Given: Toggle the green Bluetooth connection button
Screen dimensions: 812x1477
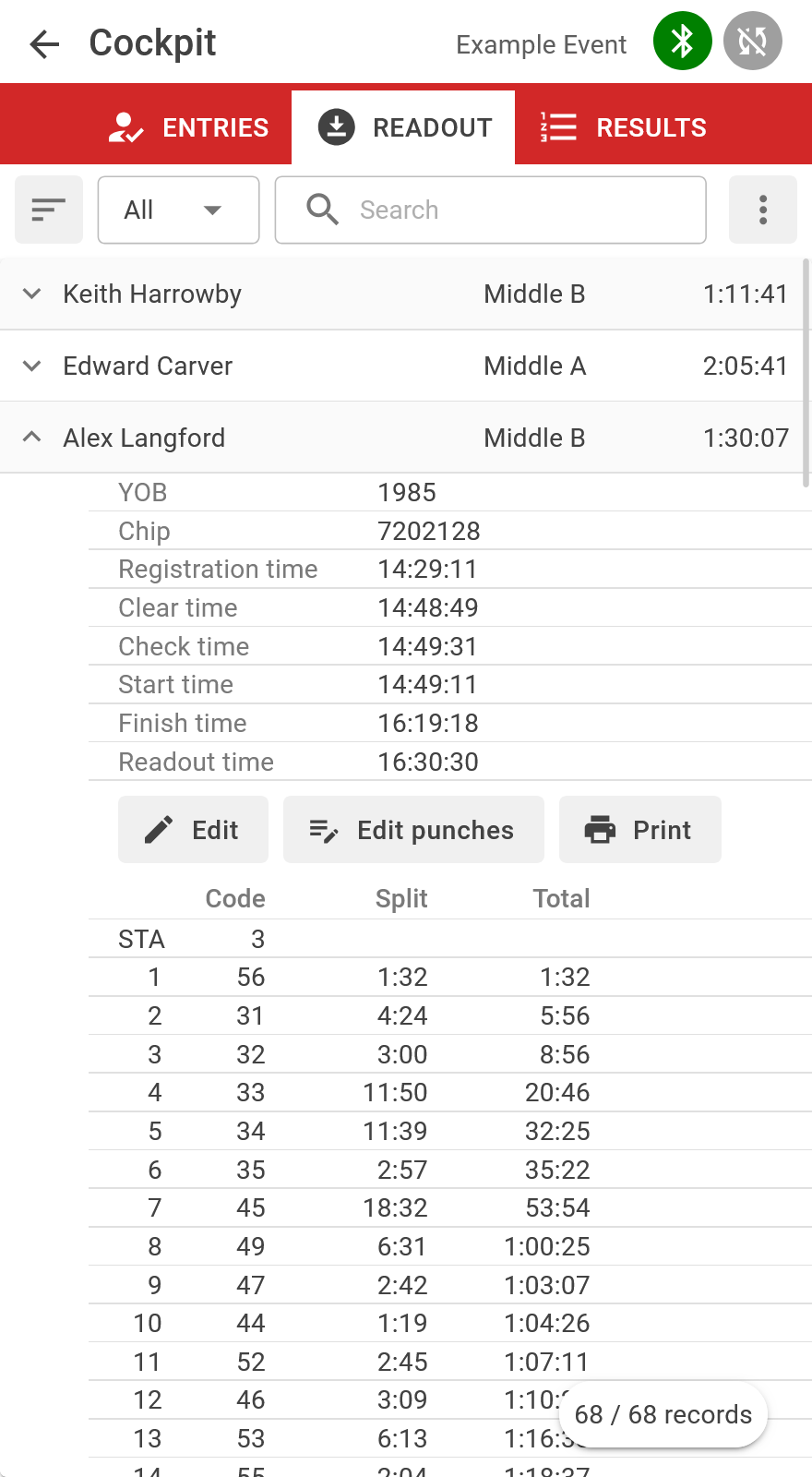Looking at the screenshot, I should 683,41.
